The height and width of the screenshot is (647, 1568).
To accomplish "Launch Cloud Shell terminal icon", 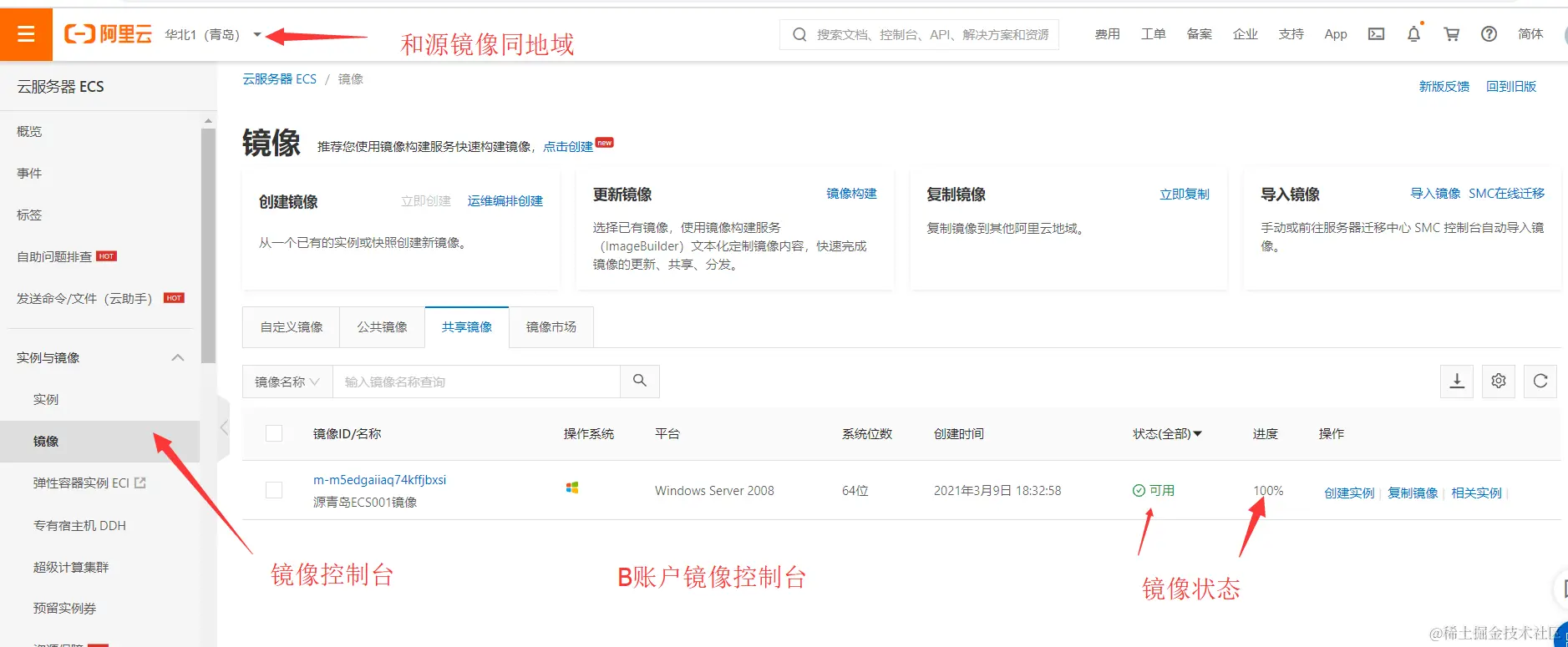I will pyautogui.click(x=1376, y=34).
